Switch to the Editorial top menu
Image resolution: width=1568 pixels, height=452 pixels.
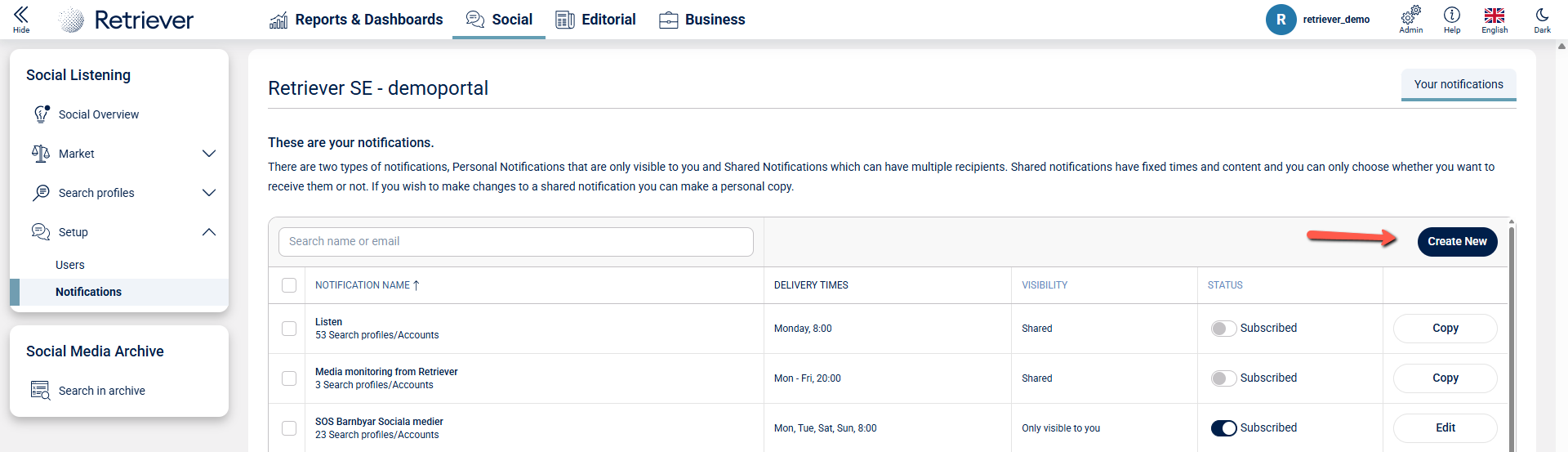595,20
